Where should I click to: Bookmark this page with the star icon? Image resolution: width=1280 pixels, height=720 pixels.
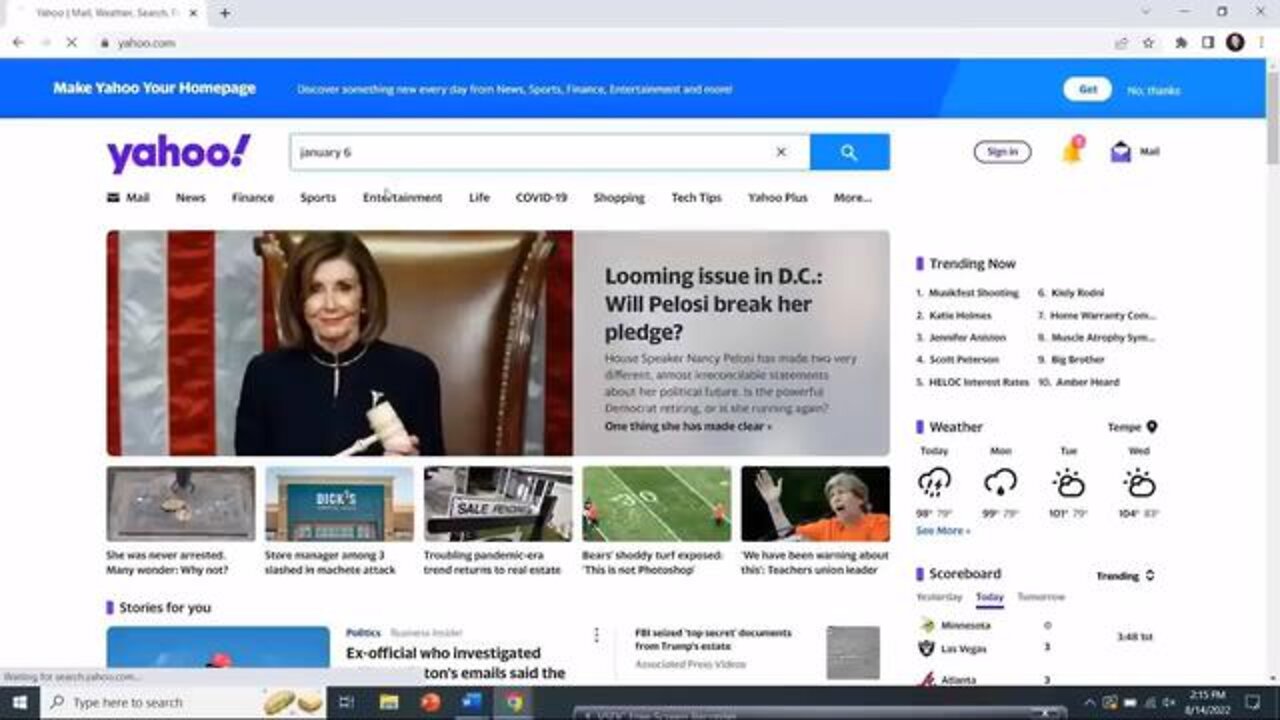pyautogui.click(x=1148, y=43)
